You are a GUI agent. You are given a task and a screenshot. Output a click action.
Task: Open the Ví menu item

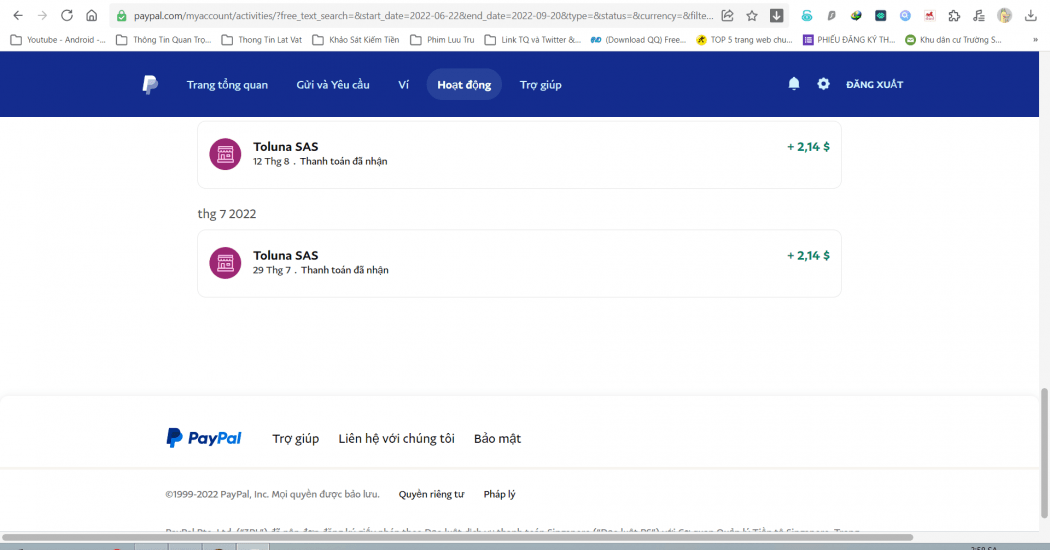click(403, 84)
